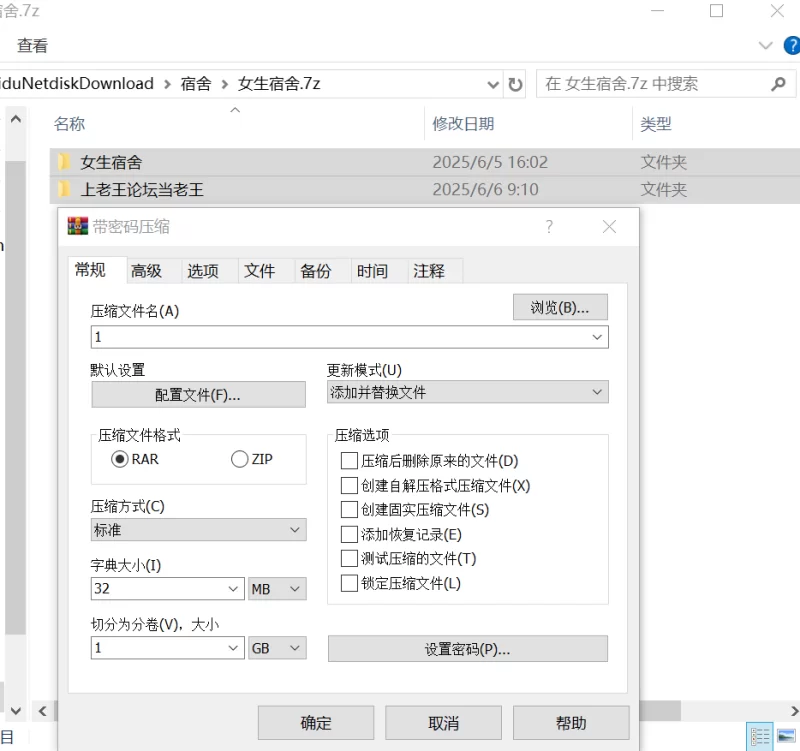Click date 2025/6/6 9:10 cell
Viewport: 800px width, 751px height.
pyautogui.click(x=486, y=190)
